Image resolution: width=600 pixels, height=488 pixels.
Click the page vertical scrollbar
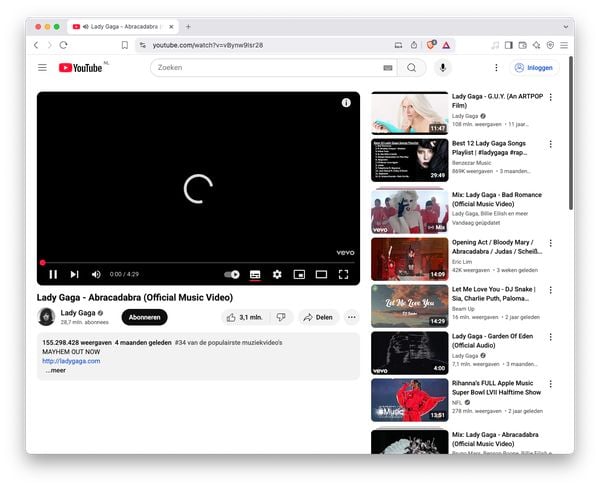(571, 133)
